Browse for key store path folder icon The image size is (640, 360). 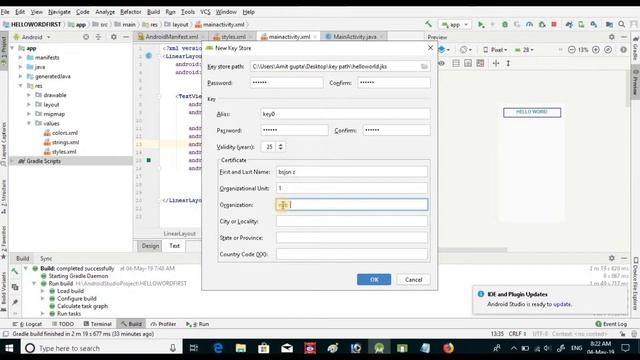point(424,66)
